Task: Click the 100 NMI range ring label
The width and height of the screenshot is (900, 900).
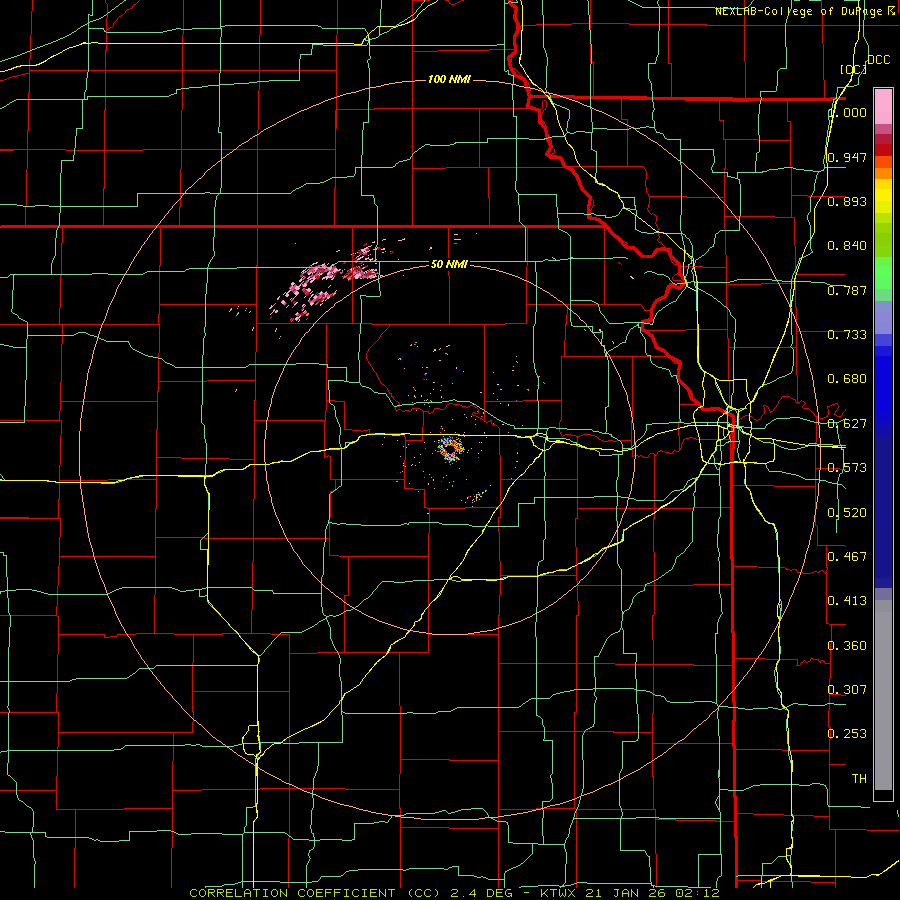Action: click(449, 79)
